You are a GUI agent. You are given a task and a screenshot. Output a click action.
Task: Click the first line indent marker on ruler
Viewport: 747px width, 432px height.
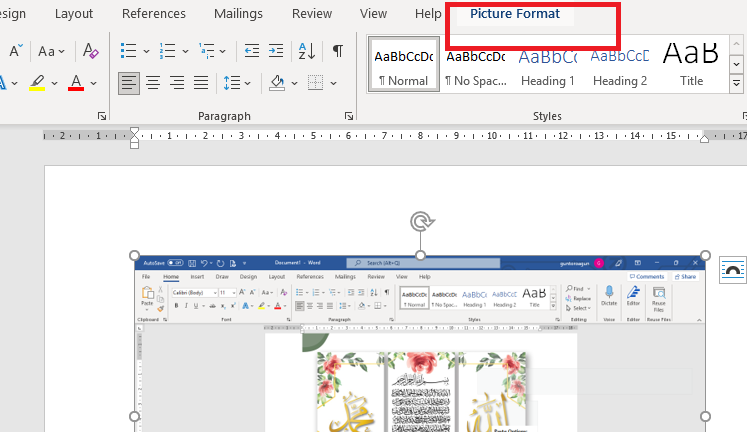click(134, 132)
